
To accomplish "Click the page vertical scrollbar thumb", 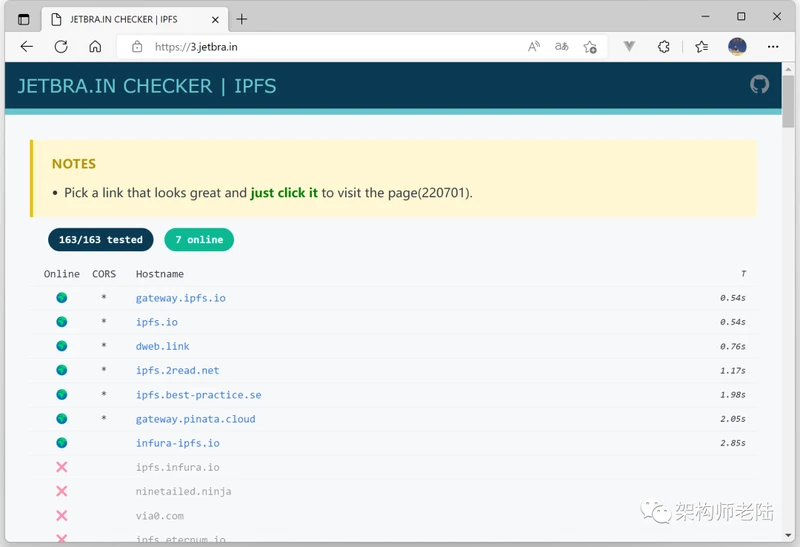I will 788,101.
